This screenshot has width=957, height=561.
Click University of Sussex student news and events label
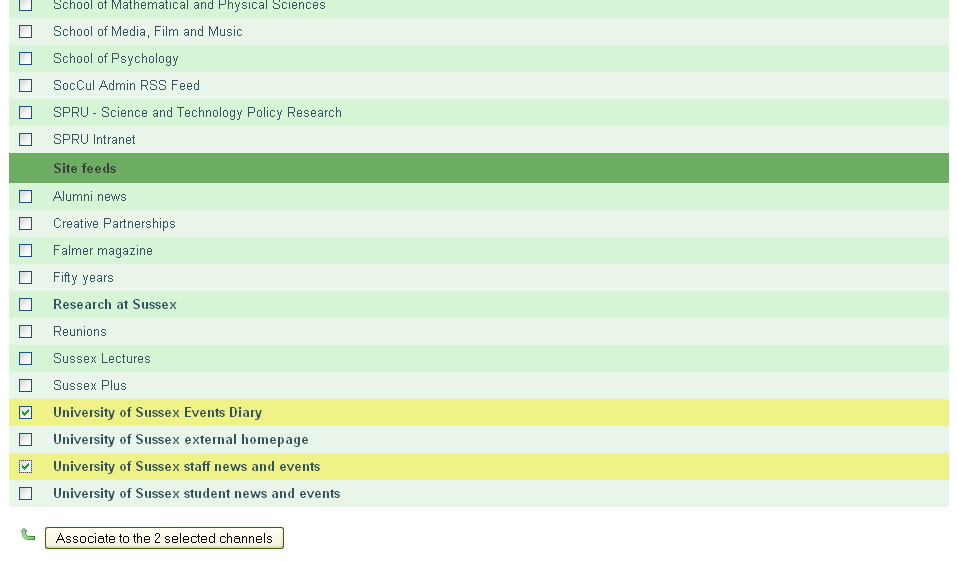[x=197, y=493]
